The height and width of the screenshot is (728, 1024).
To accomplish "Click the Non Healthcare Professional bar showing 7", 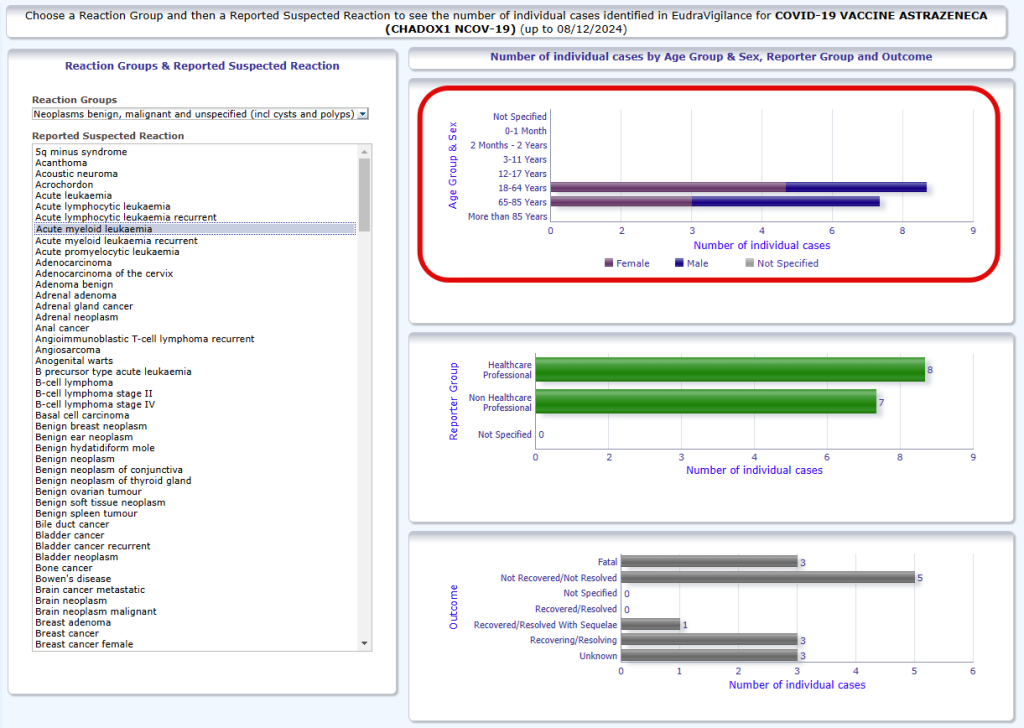I will [x=706, y=402].
